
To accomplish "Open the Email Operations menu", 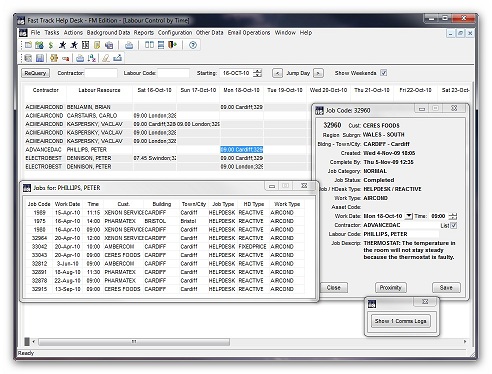I will coord(249,32).
